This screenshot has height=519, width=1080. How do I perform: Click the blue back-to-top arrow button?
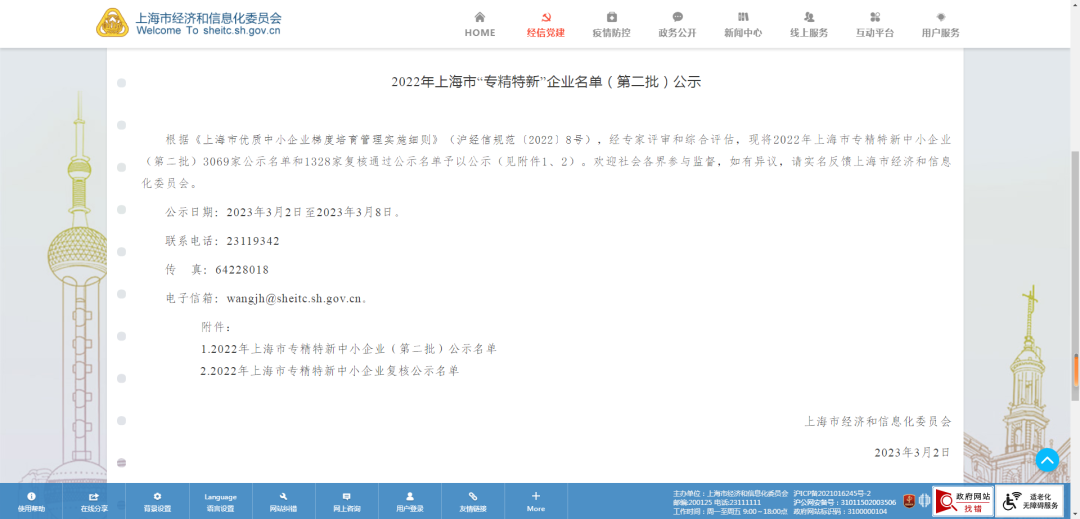(1047, 460)
